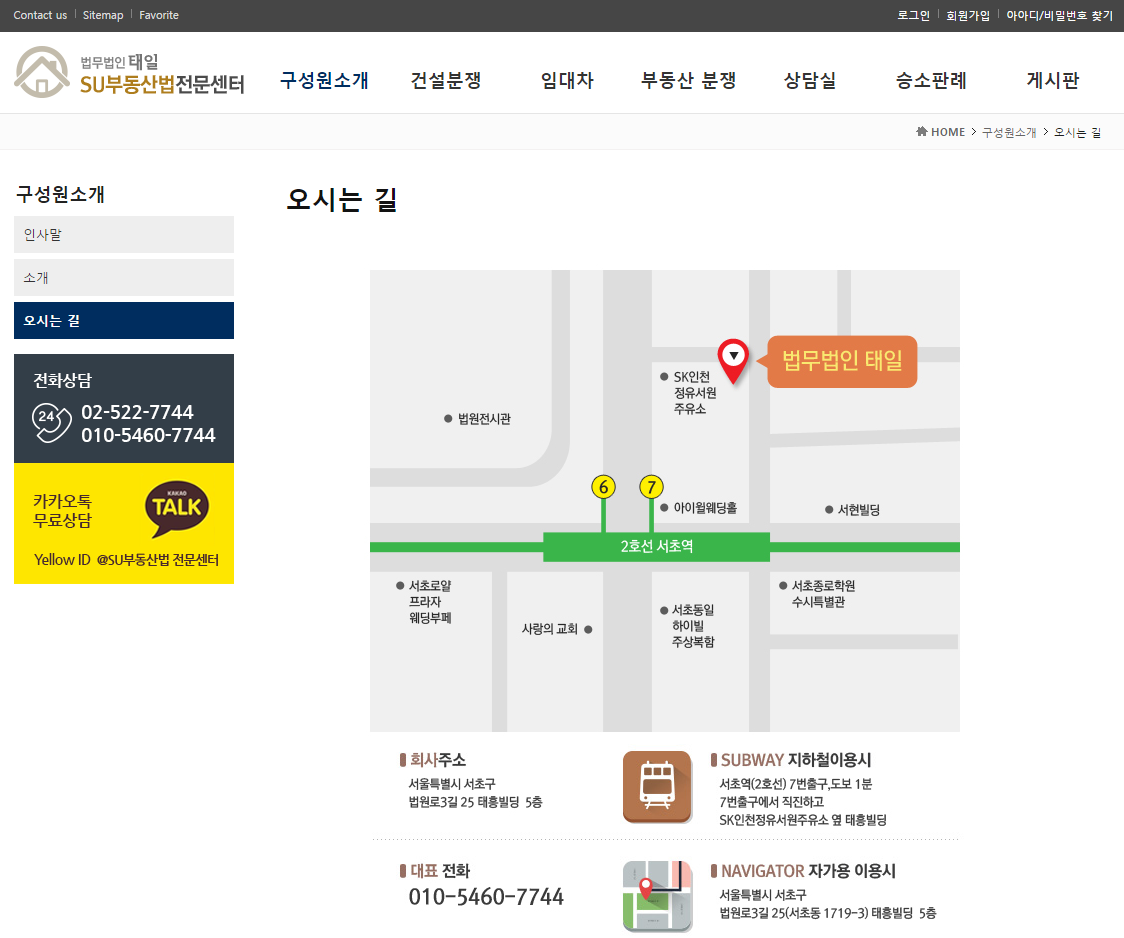Open the 건설분쟁 main menu
Viewport: 1124px width, 938px height.
click(x=446, y=81)
